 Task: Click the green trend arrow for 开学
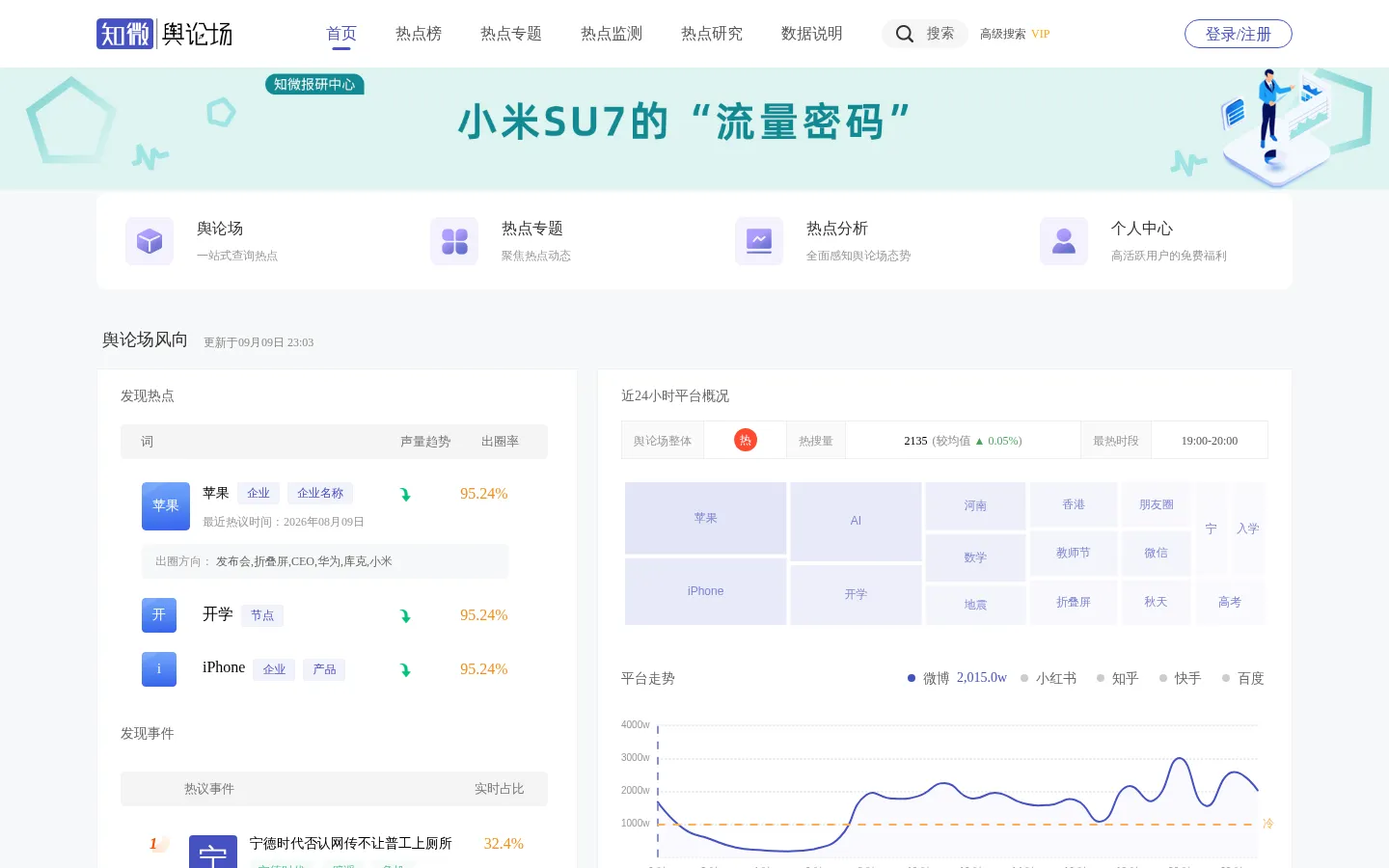[406, 616]
